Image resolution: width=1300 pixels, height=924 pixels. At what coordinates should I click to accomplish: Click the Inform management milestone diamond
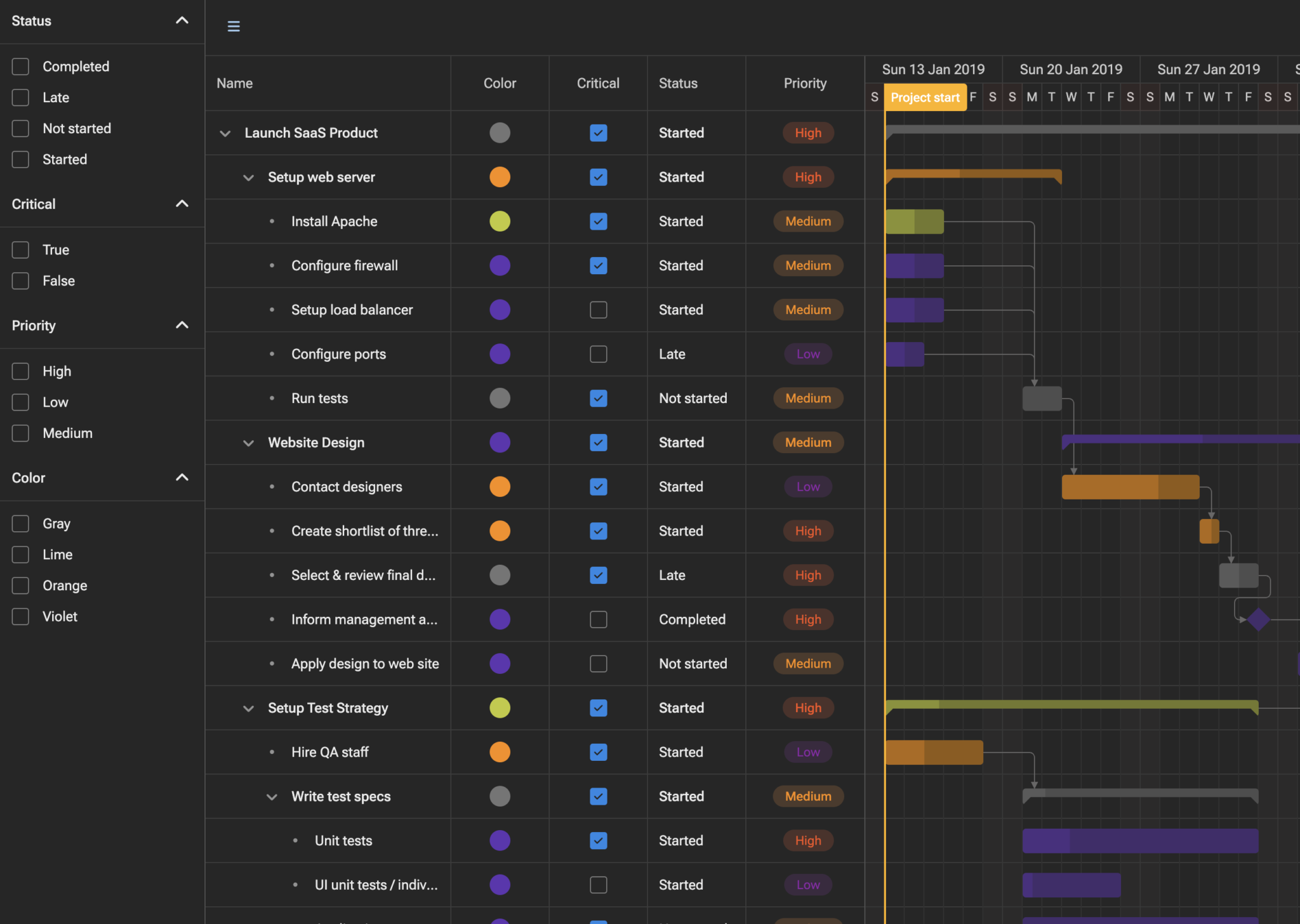[x=1257, y=619]
